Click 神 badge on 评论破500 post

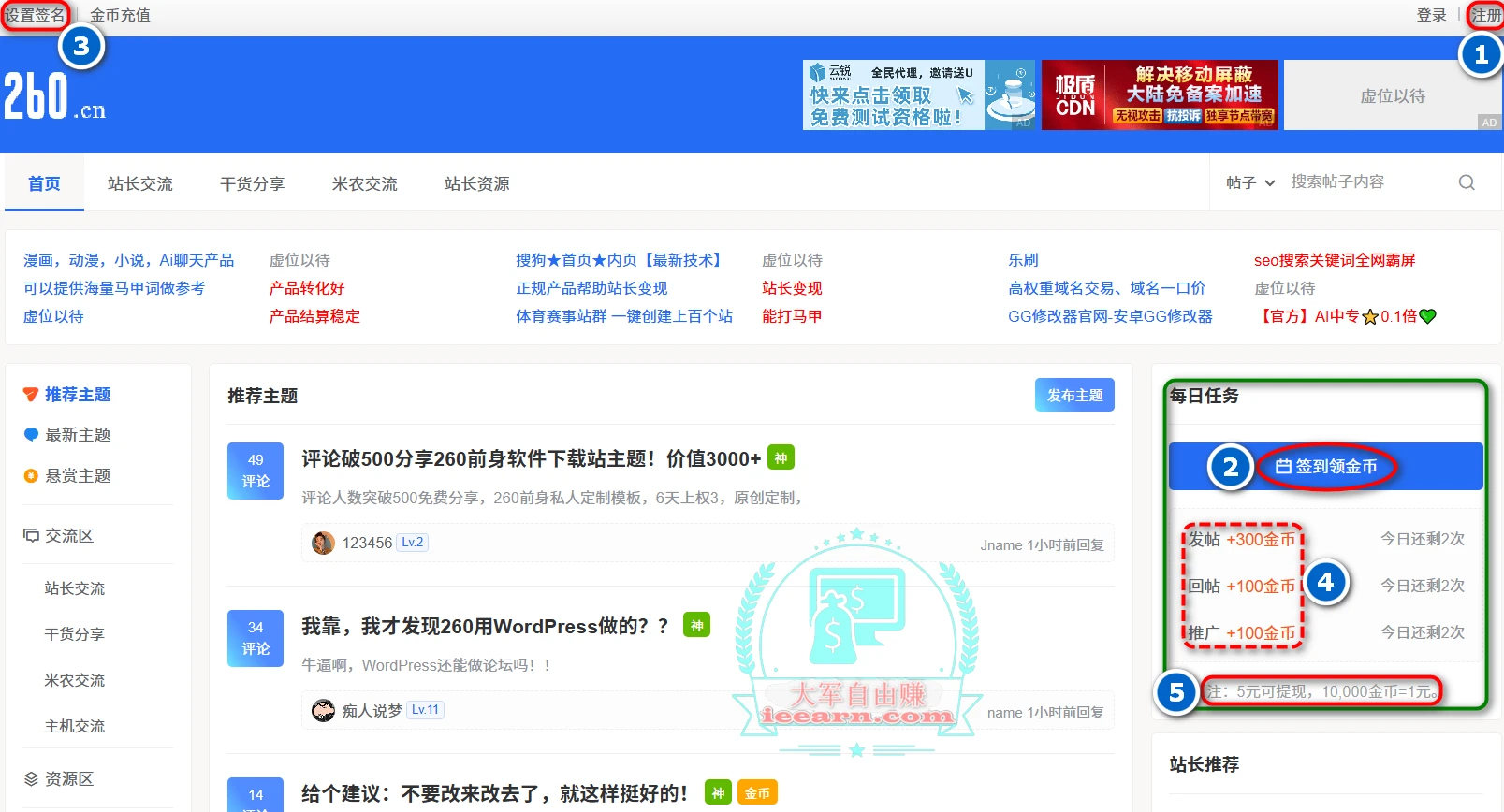(781, 457)
